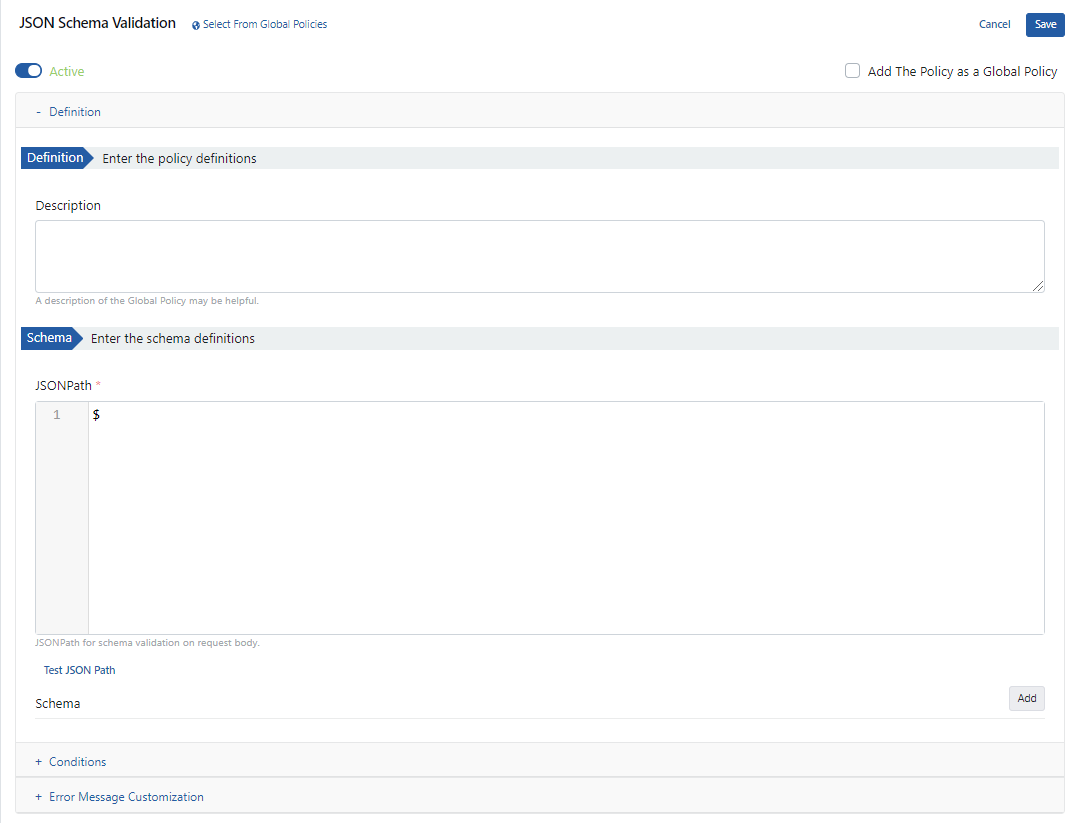Screen dimensions: 1076x823
Task: Toggle the Active switch off
Action: pyautogui.click(x=28, y=71)
